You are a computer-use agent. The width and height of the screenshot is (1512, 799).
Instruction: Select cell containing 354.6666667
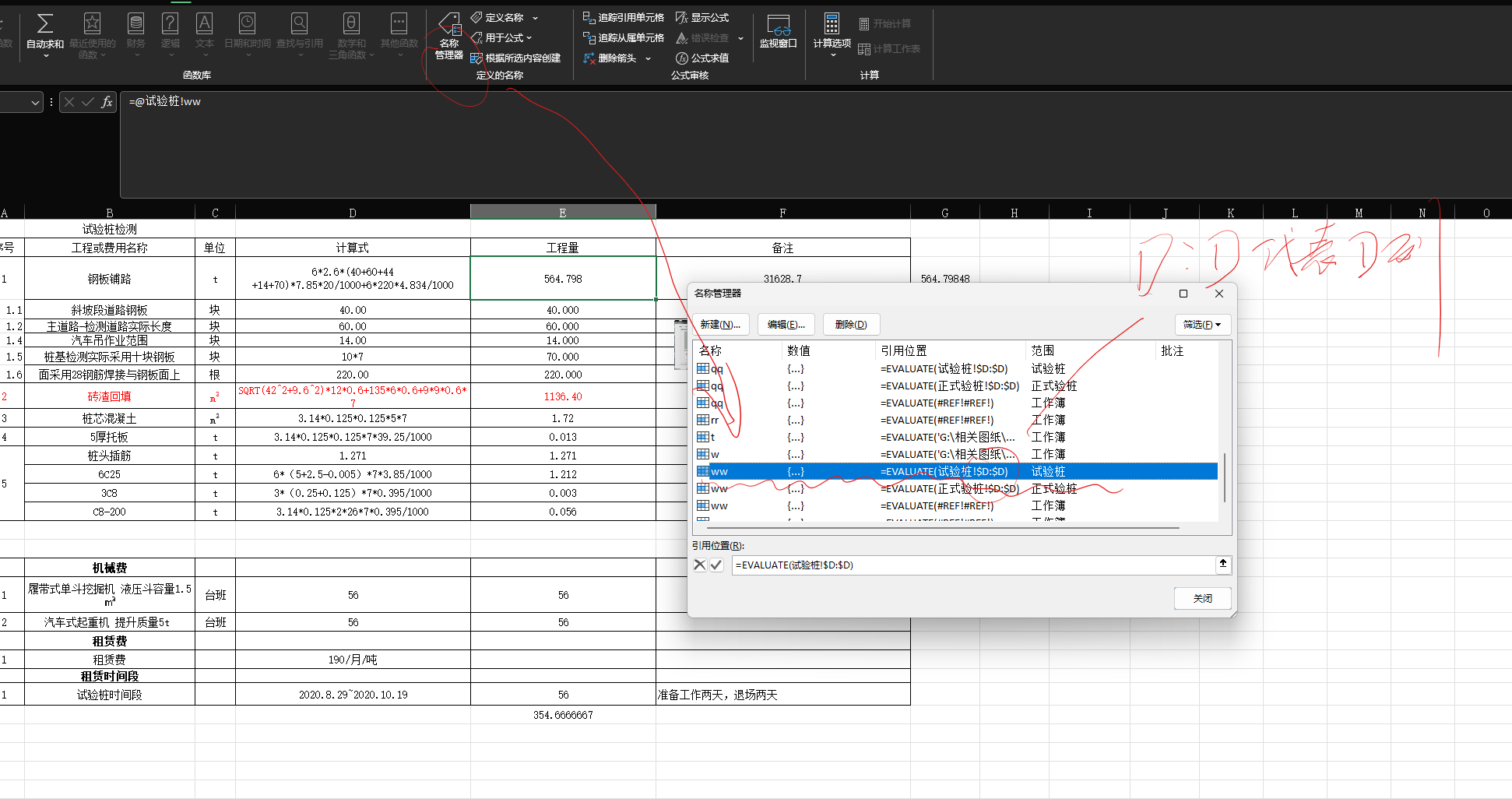[x=563, y=715]
